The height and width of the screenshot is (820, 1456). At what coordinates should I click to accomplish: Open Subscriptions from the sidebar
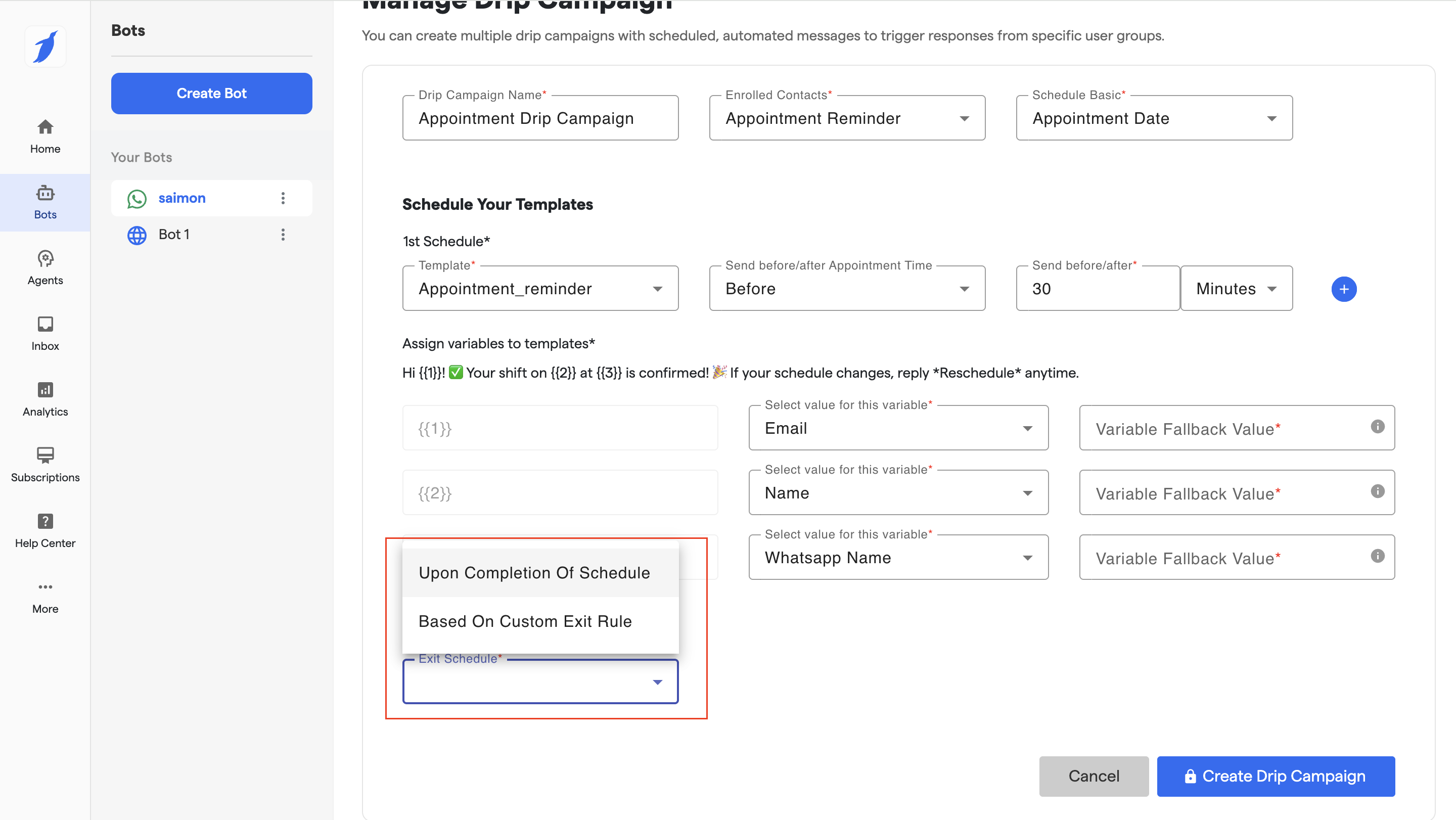pos(45,464)
